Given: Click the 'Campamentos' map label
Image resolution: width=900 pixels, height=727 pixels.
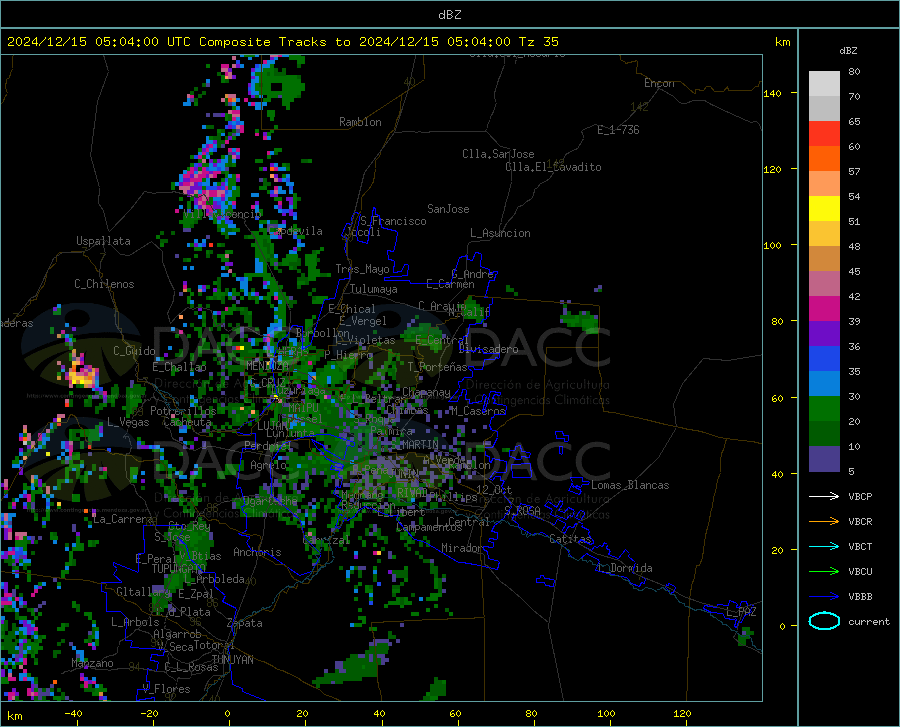Looking at the screenshot, I should point(429,527).
